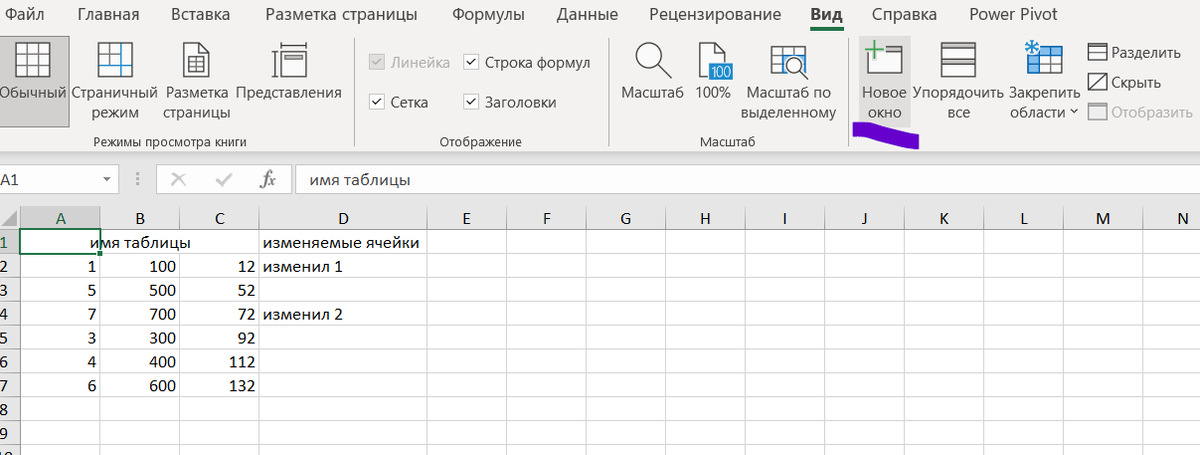Switch to the Data (Данные) tab

(587, 15)
